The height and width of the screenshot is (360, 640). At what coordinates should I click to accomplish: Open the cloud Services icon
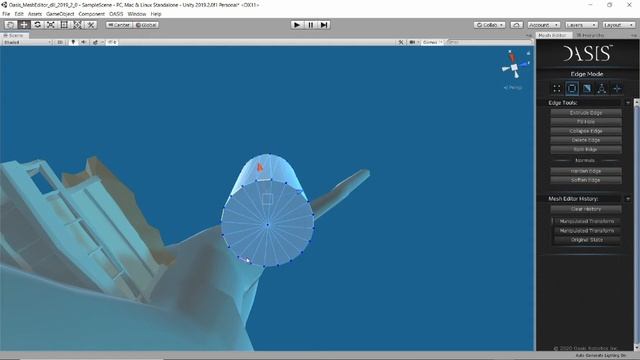516,25
